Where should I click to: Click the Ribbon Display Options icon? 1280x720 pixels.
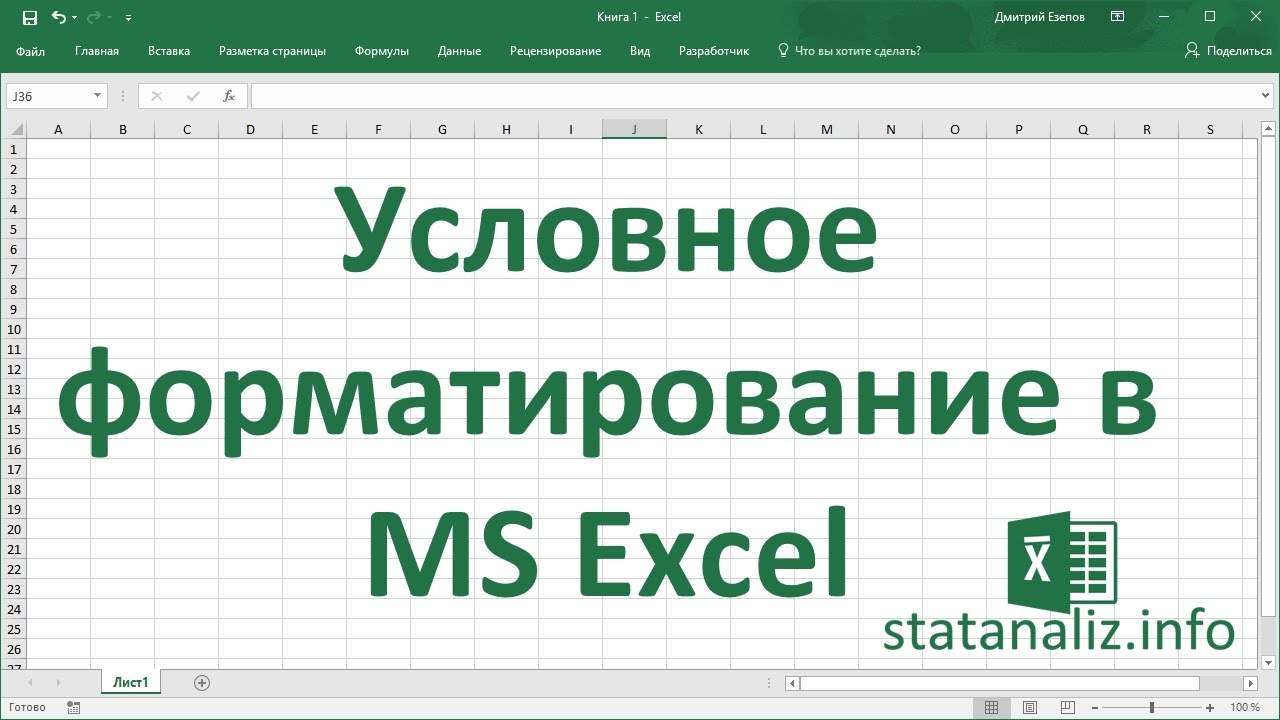pos(1118,17)
